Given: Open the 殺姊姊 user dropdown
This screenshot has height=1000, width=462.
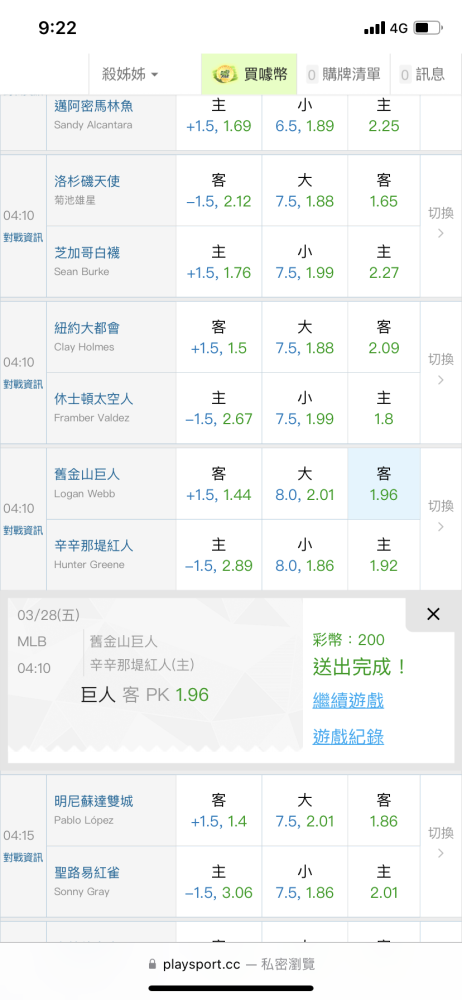Looking at the screenshot, I should [130, 75].
